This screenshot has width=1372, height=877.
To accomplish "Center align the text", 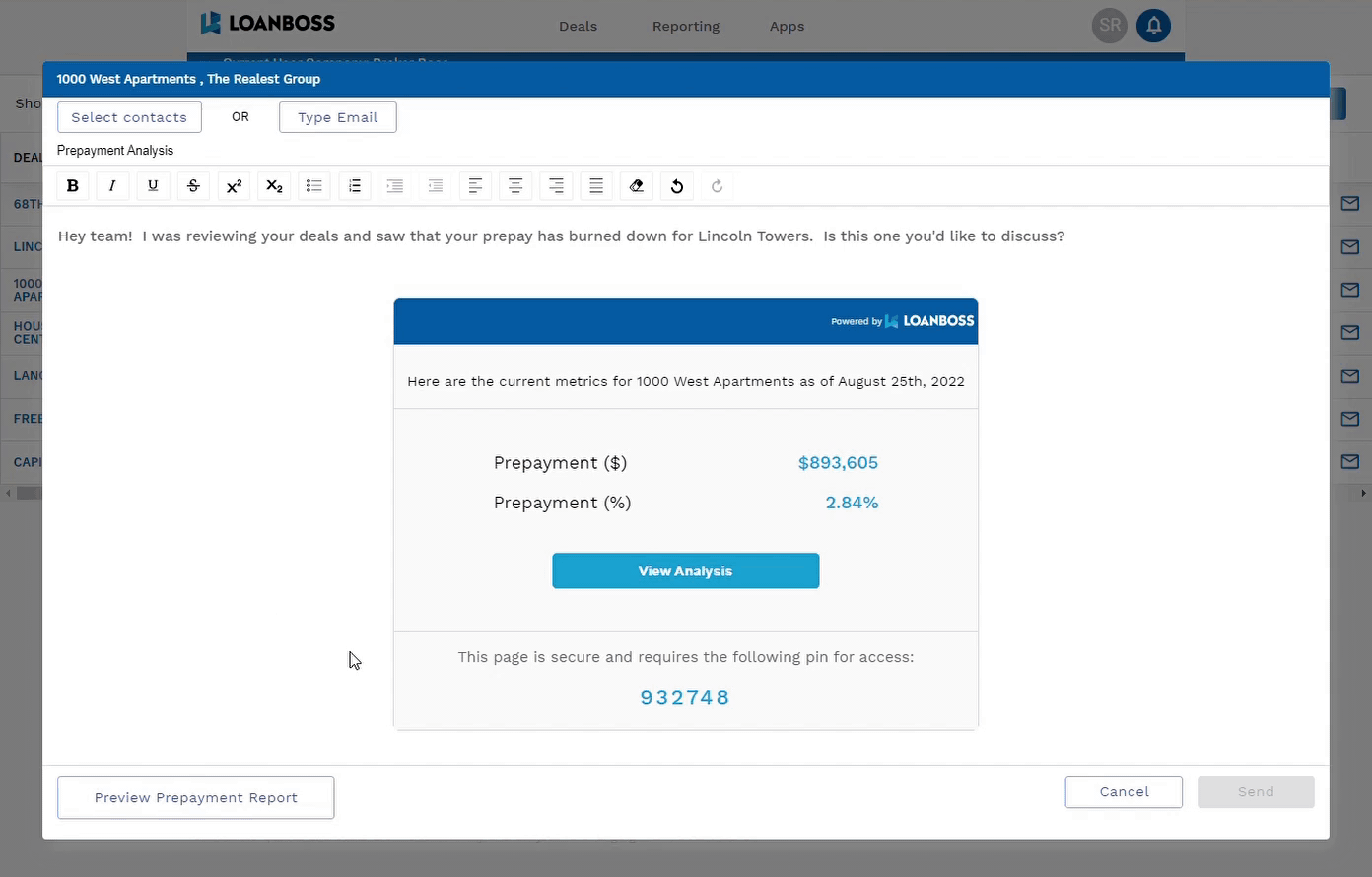I will click(515, 186).
